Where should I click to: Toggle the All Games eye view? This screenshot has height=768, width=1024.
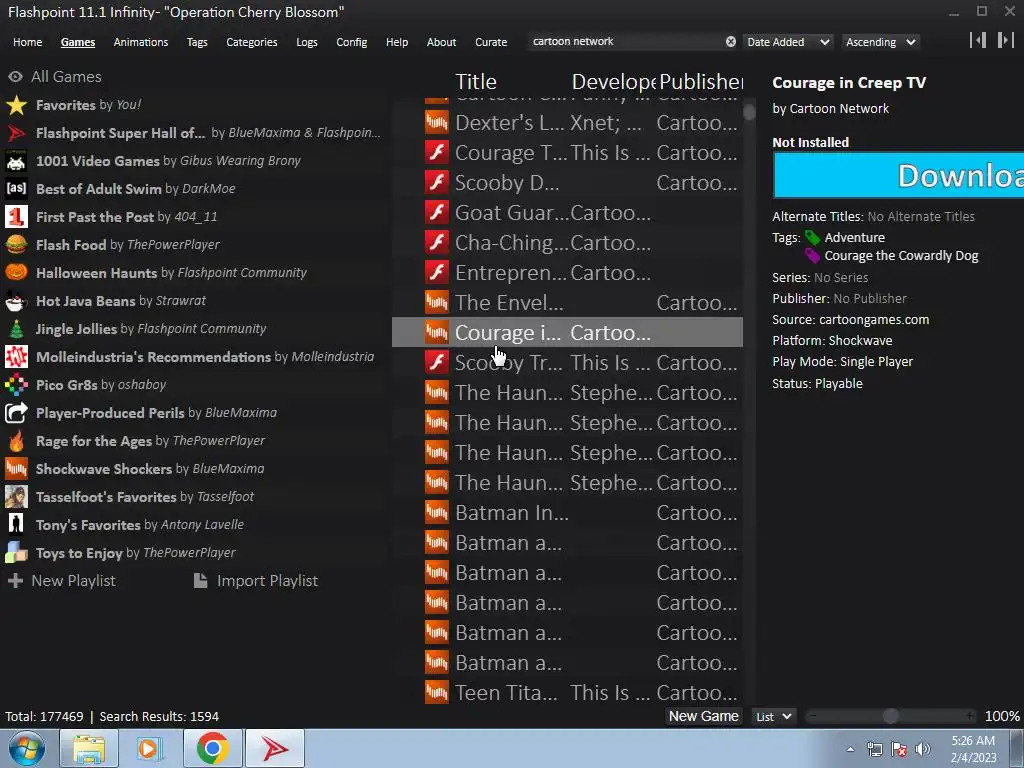(16, 77)
